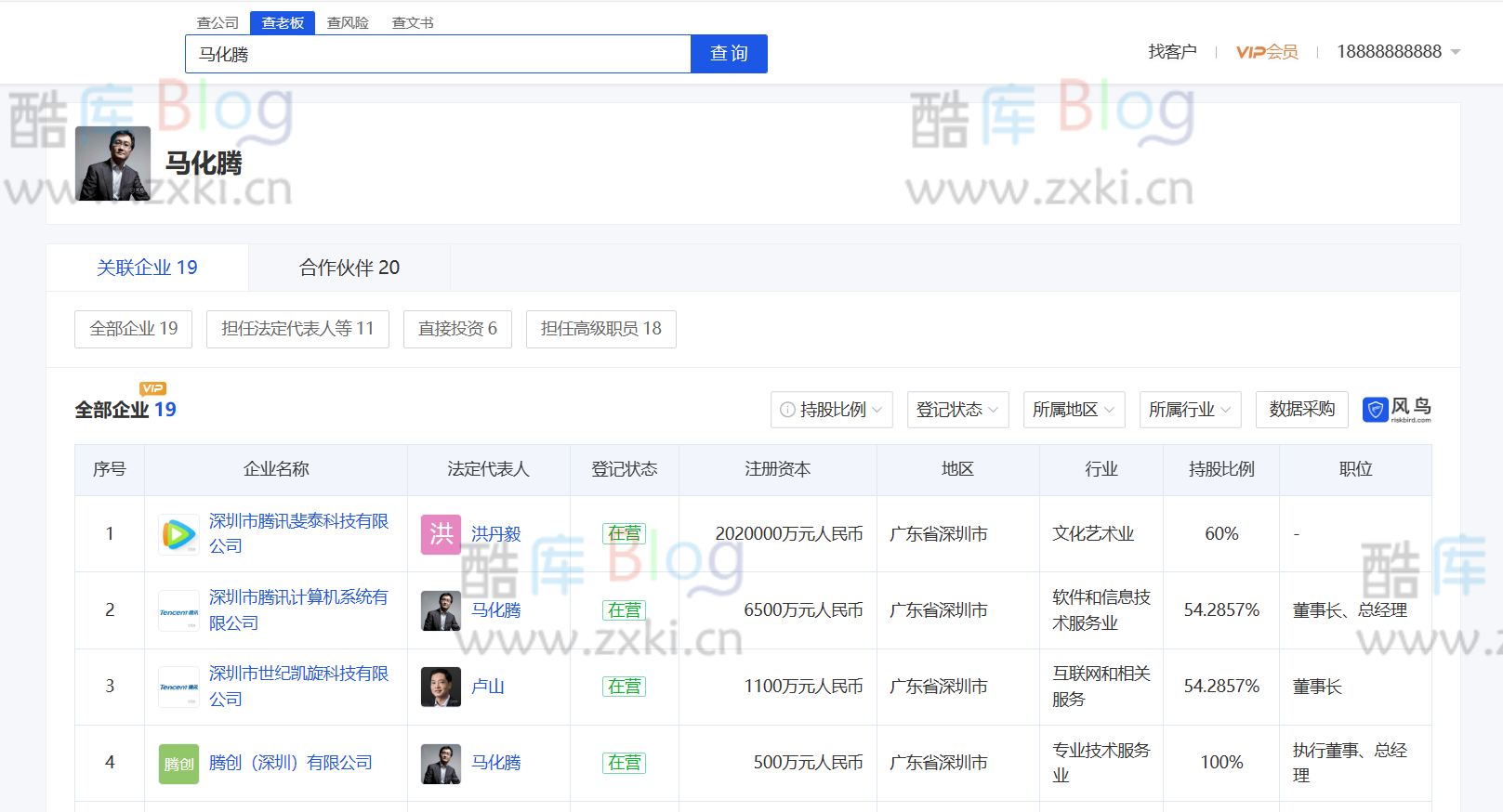This screenshot has height=812, width=1503.
Task: Switch to the 查老板 search tab
Action: (x=283, y=22)
